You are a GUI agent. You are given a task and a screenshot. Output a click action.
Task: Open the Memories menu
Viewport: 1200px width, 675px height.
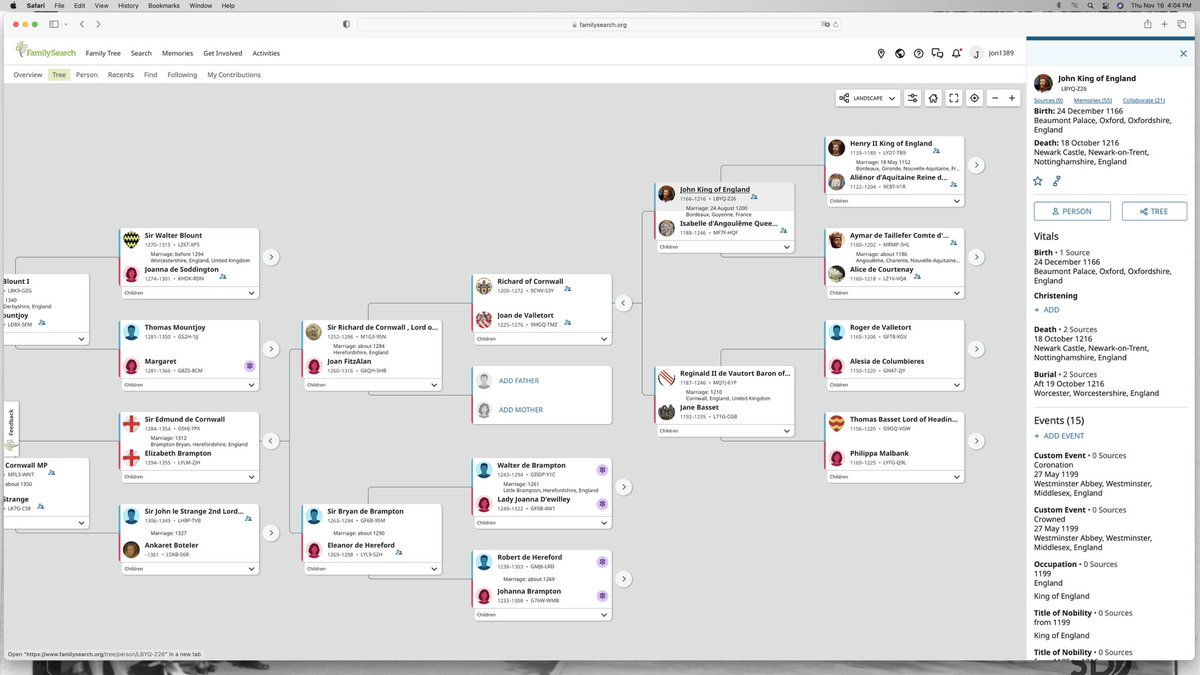tap(177, 53)
